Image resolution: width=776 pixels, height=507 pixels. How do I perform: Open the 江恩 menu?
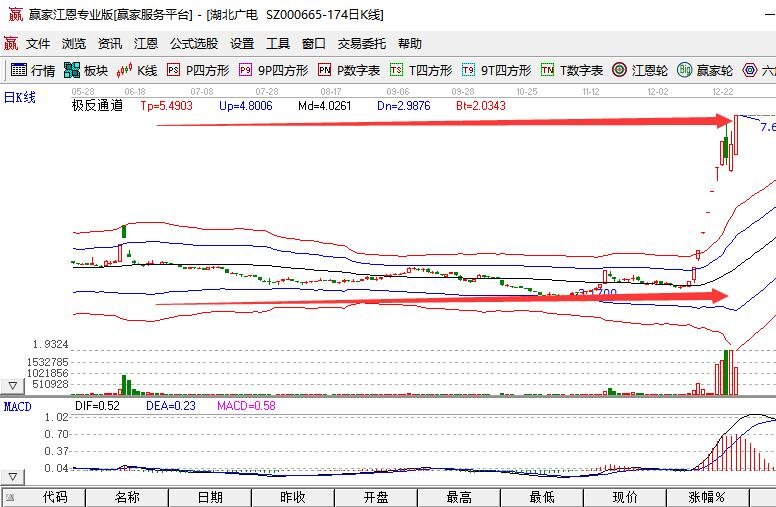click(x=146, y=44)
